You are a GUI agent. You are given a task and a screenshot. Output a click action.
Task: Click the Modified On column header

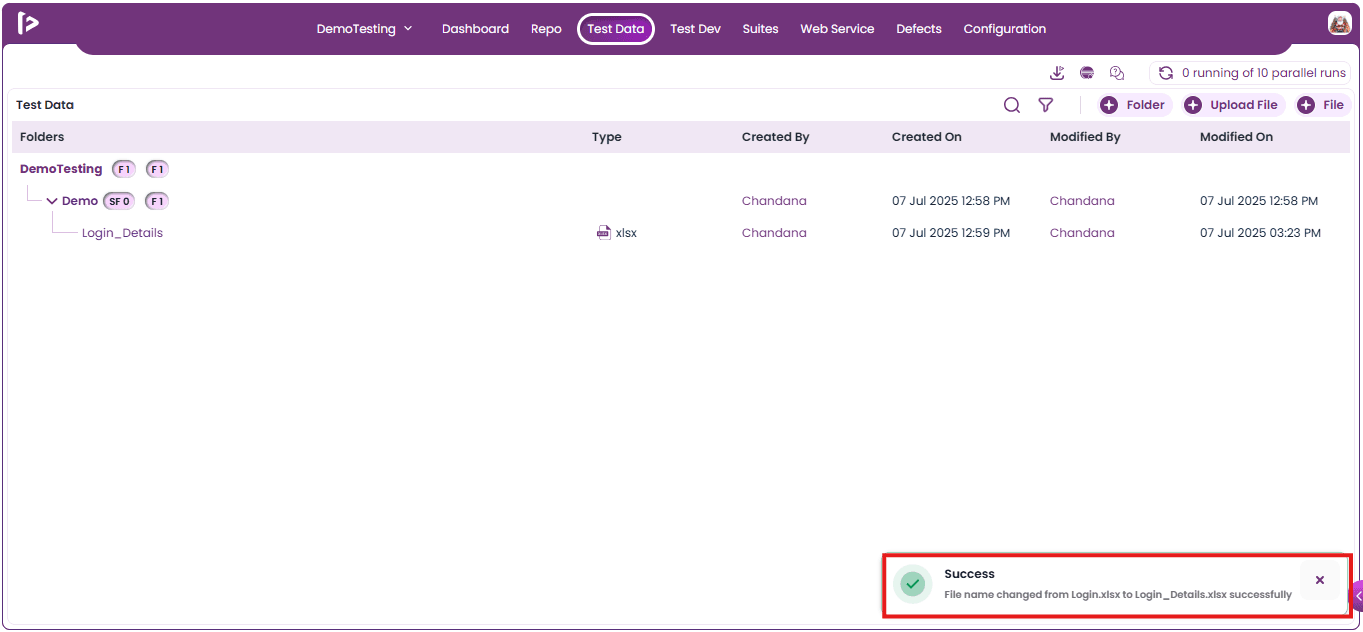[x=1236, y=137]
